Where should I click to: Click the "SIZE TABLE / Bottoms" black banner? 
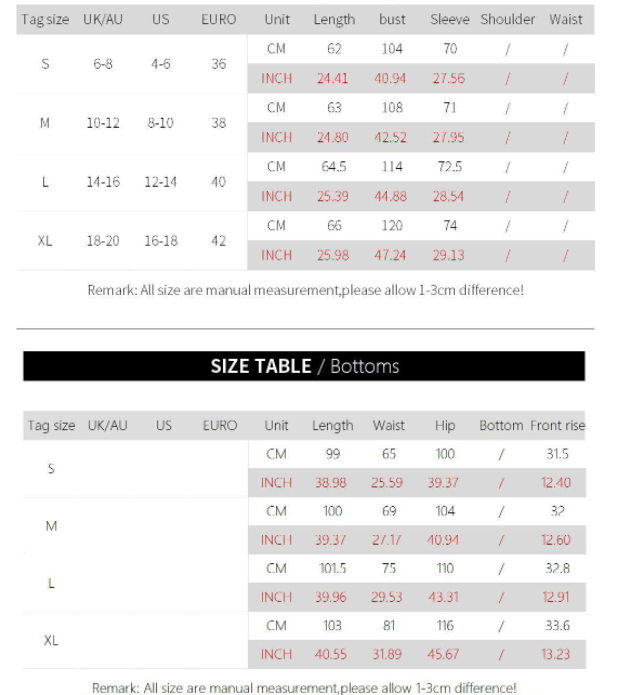click(x=304, y=366)
